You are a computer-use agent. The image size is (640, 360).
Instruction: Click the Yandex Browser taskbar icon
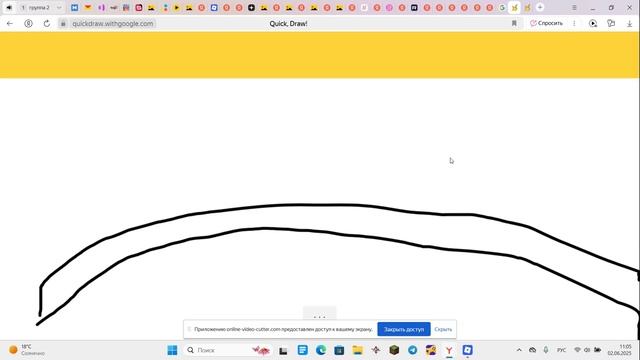coord(449,350)
